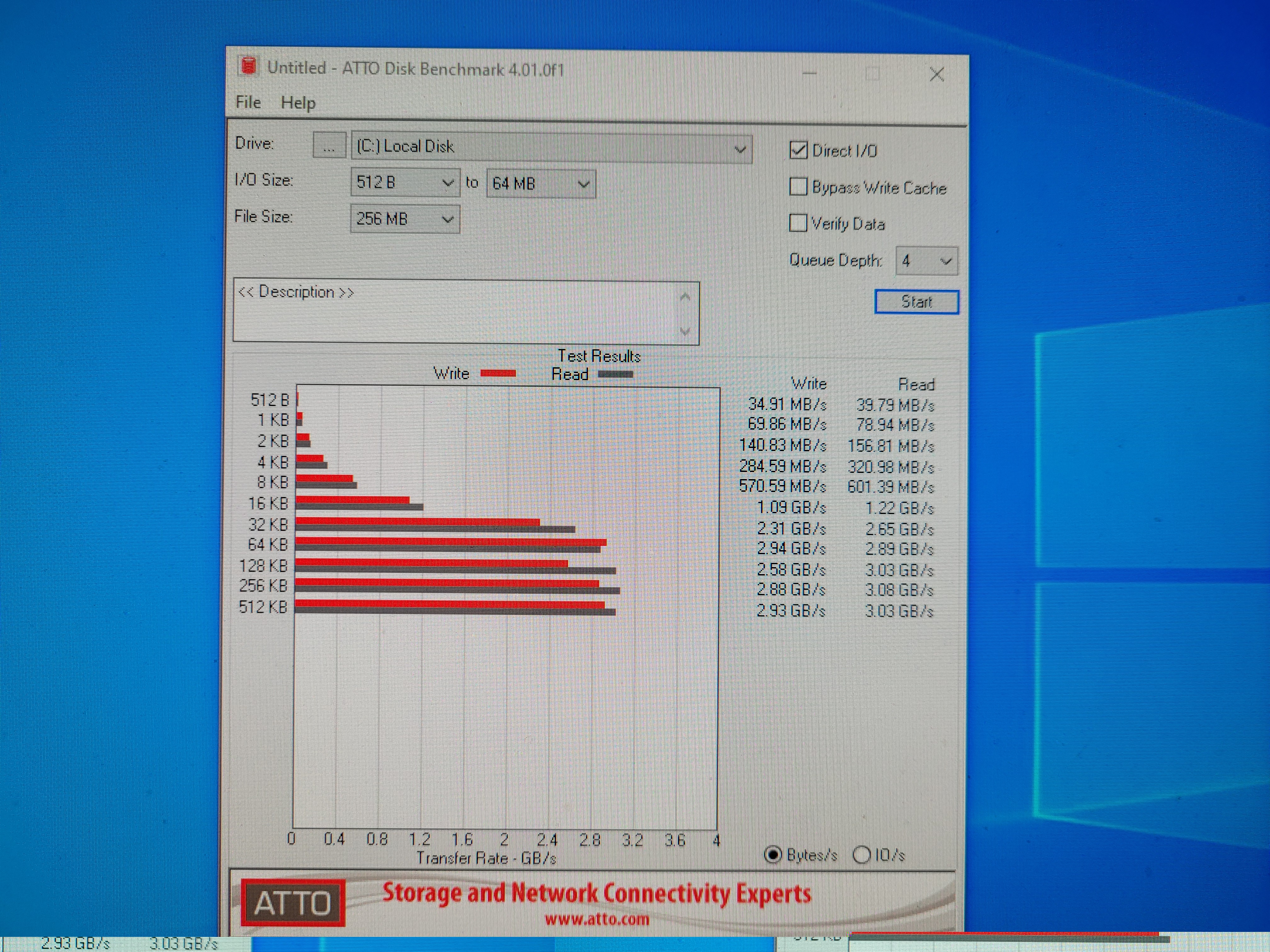Click the 2.94 GB/s write value
The width and height of the screenshot is (1270, 952).
point(791,549)
